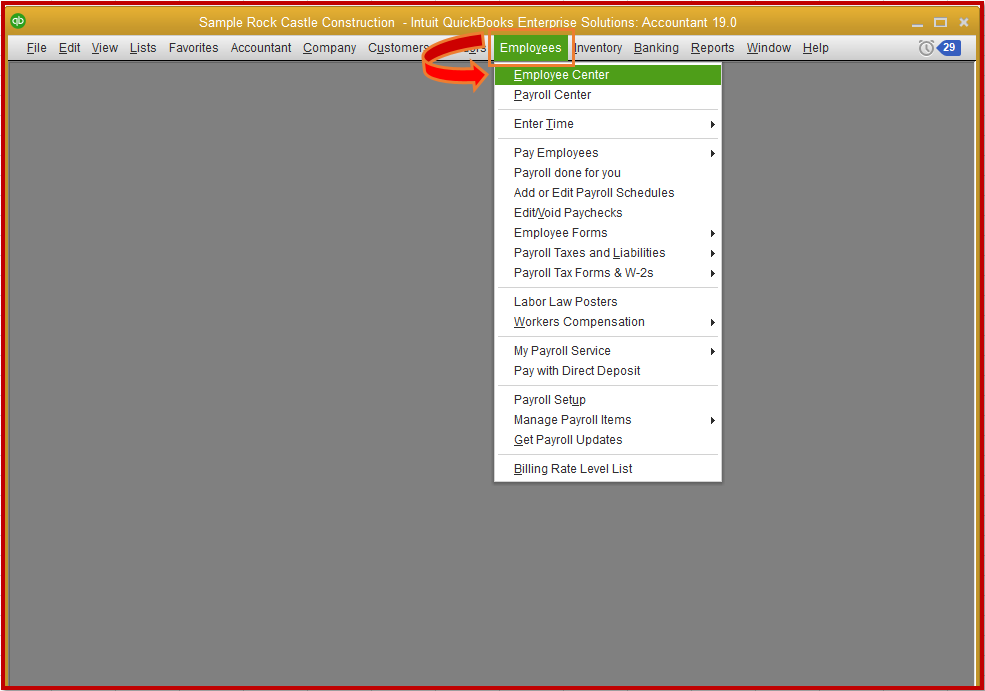The image size is (985, 691).
Task: Open the reminders alarm clock icon
Action: tap(926, 48)
